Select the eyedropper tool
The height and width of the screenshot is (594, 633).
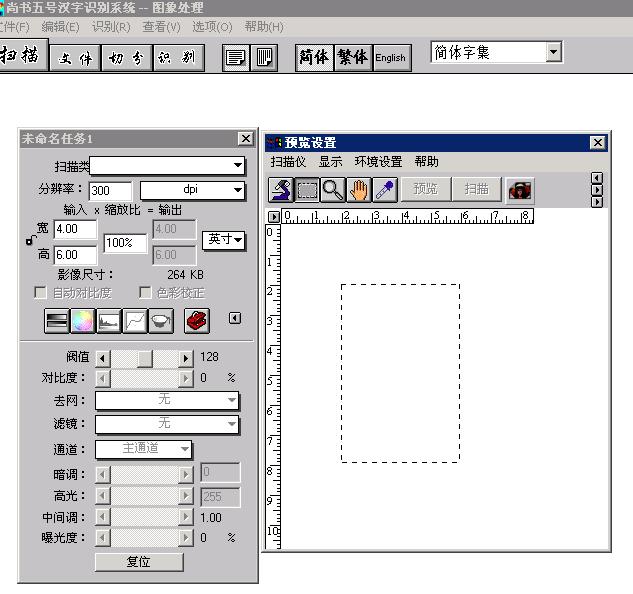pyautogui.click(x=385, y=189)
